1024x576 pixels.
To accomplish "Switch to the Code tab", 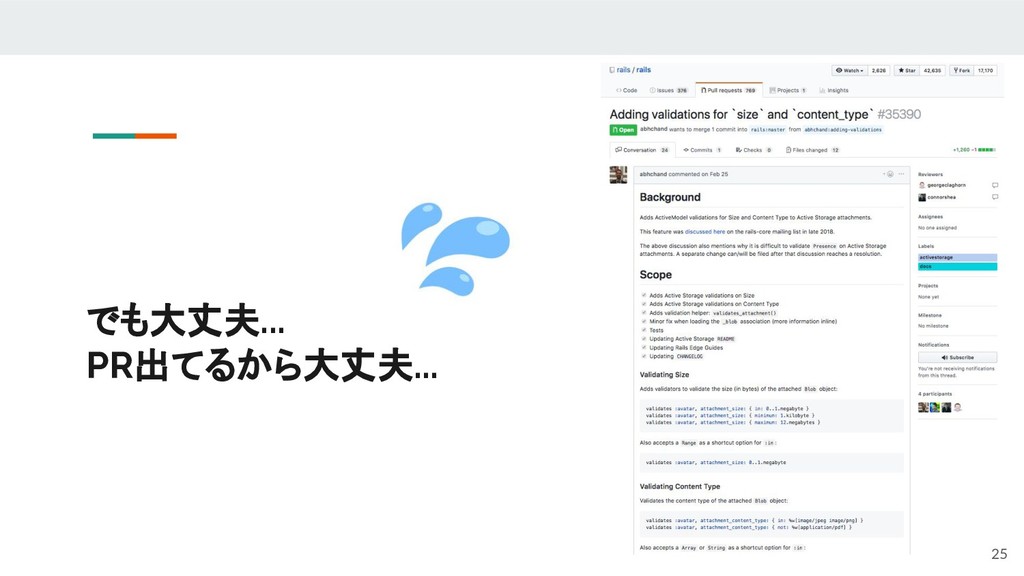I will point(627,91).
